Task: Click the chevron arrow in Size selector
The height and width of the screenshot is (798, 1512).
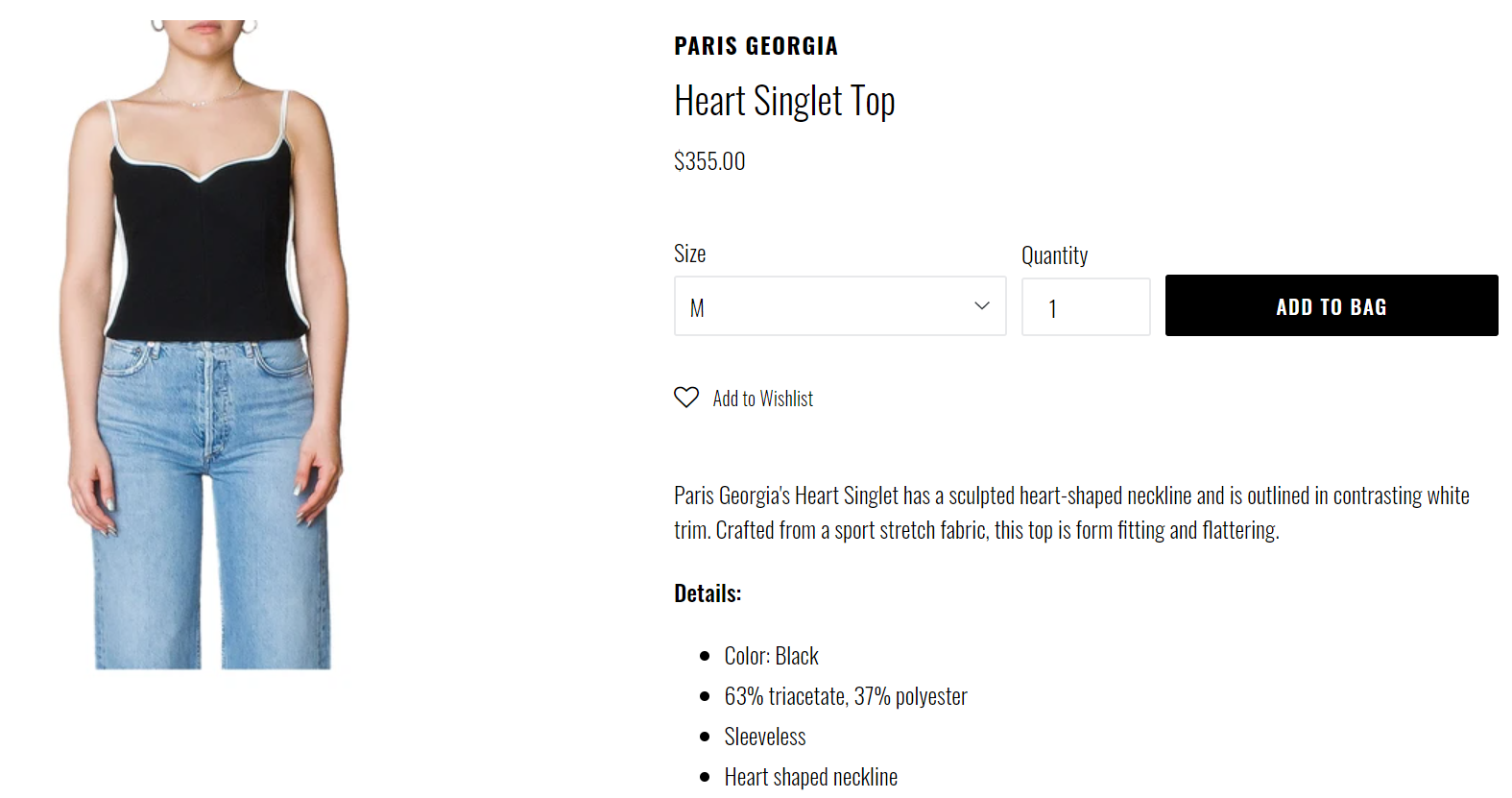Action: click(981, 306)
